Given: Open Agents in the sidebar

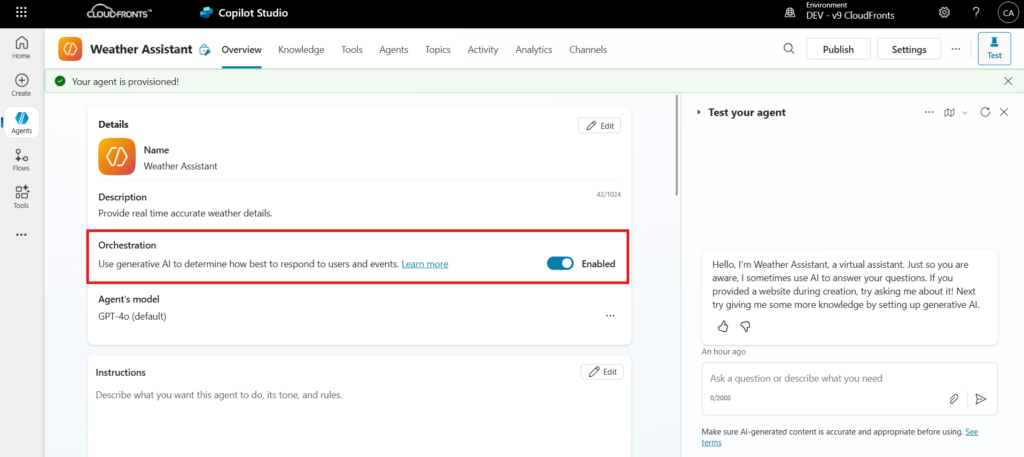Looking at the screenshot, I should [x=22, y=122].
